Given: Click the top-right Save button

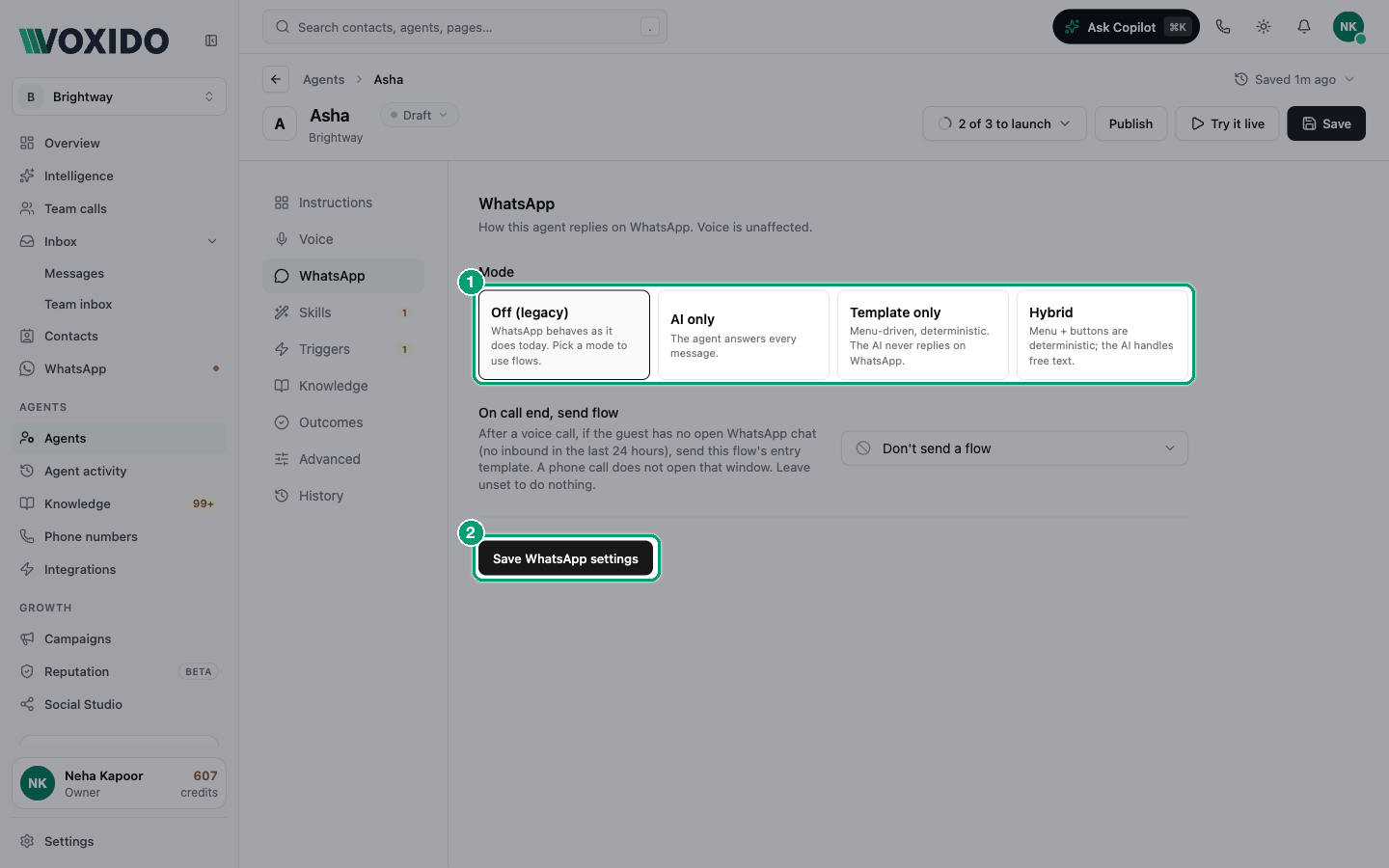Looking at the screenshot, I should [x=1326, y=123].
